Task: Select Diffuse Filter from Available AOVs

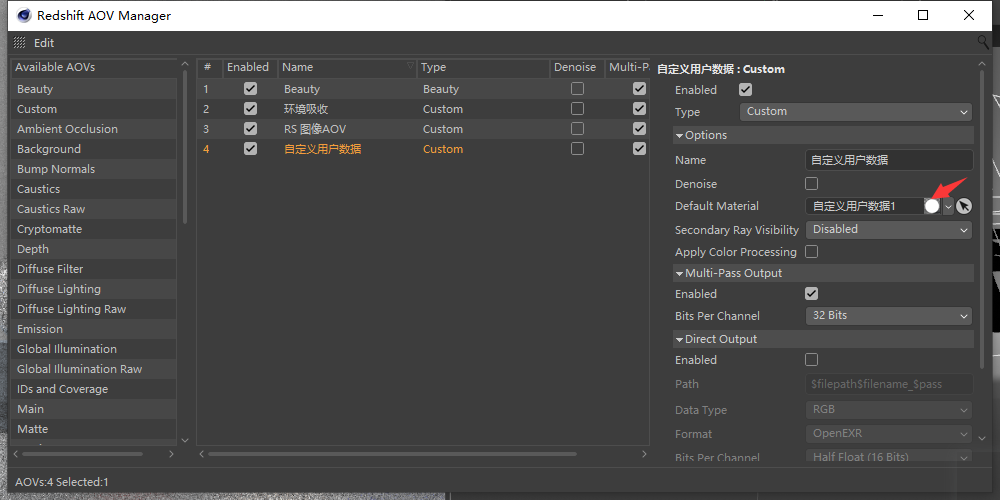Action: coord(94,269)
